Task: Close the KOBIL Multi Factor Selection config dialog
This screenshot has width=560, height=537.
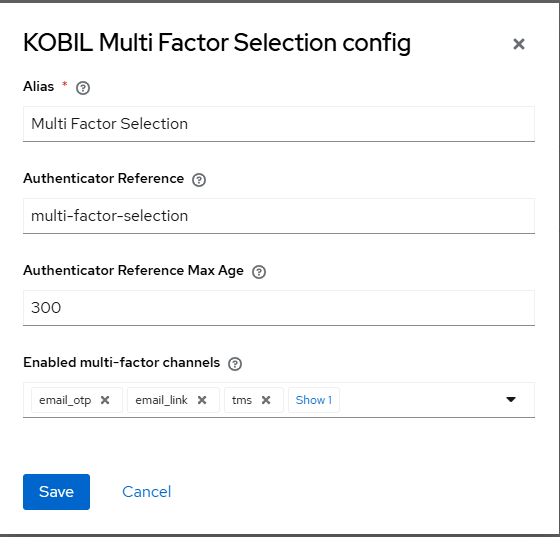Action: pyautogui.click(x=519, y=44)
